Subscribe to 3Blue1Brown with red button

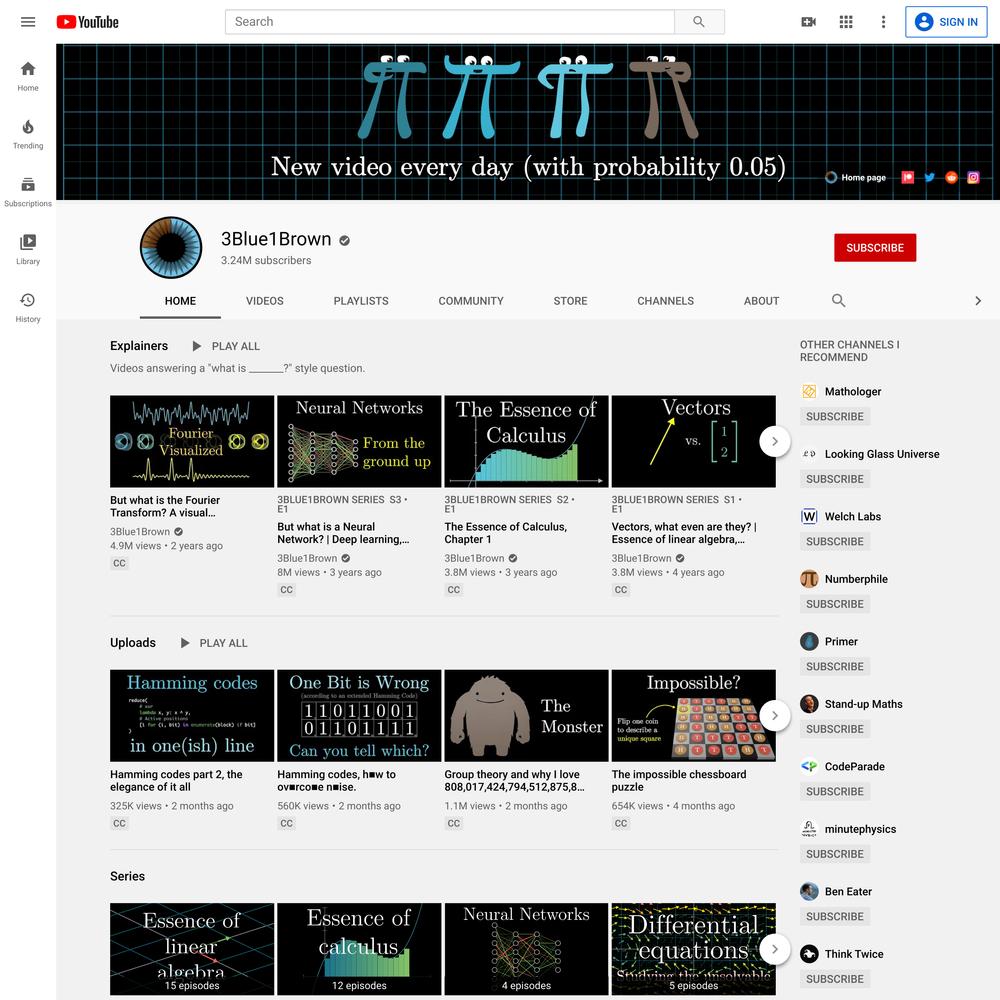point(875,247)
